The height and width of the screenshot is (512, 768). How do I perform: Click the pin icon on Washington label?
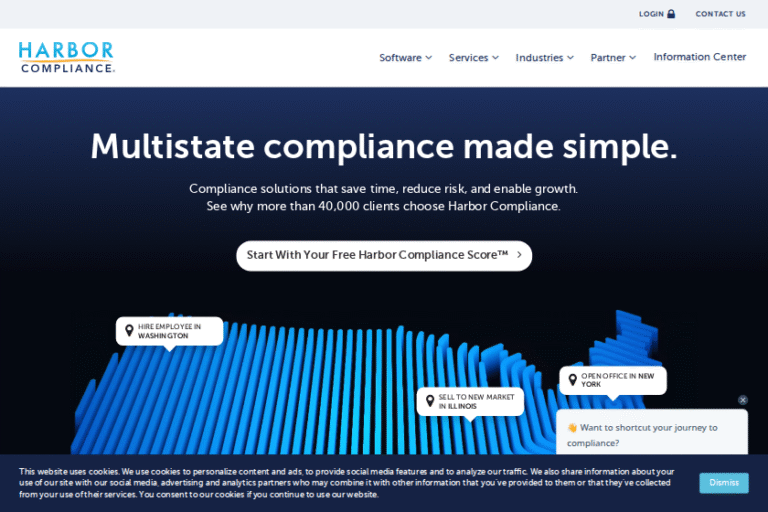tap(129, 331)
